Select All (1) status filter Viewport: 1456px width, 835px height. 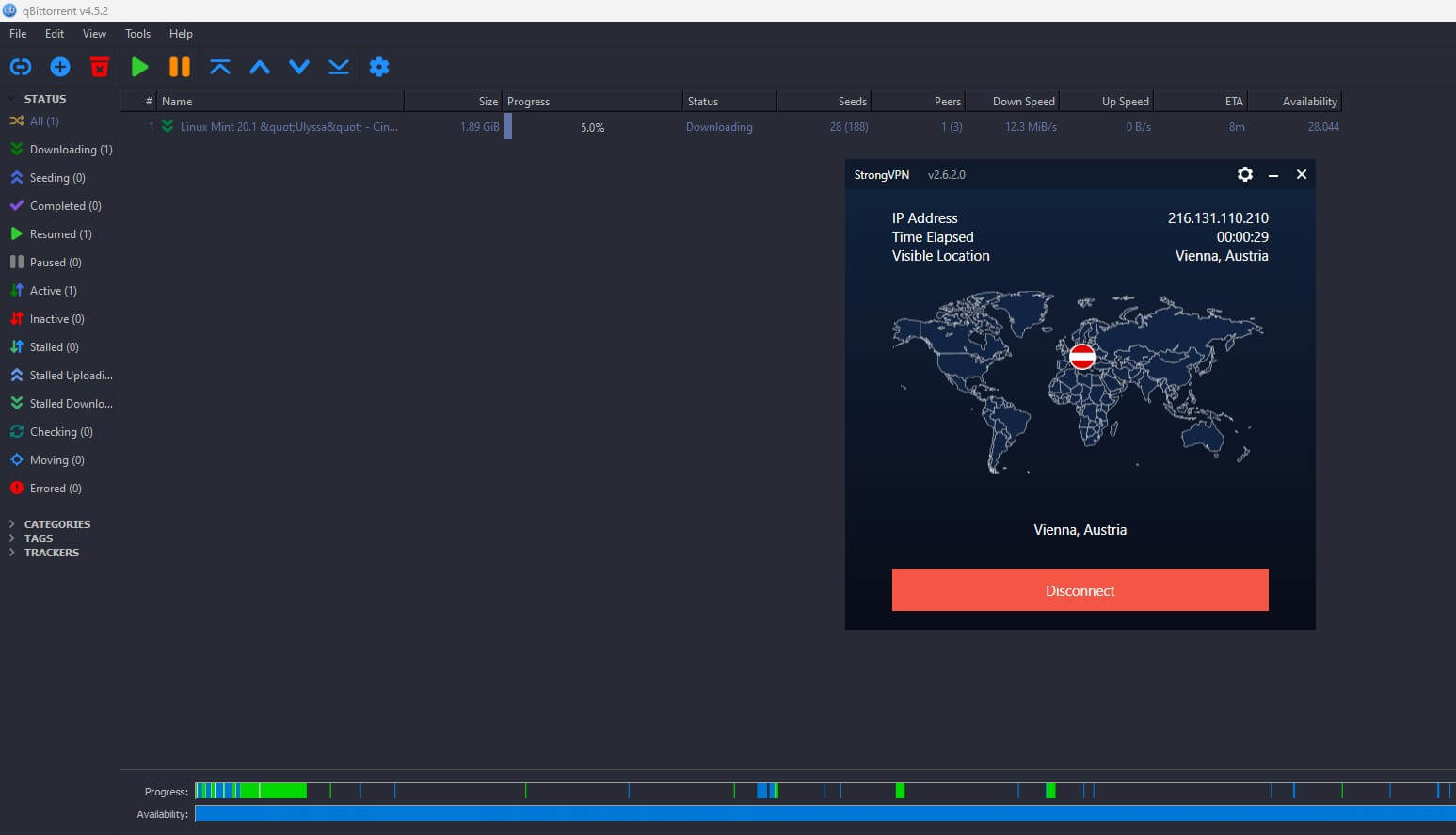[x=44, y=121]
